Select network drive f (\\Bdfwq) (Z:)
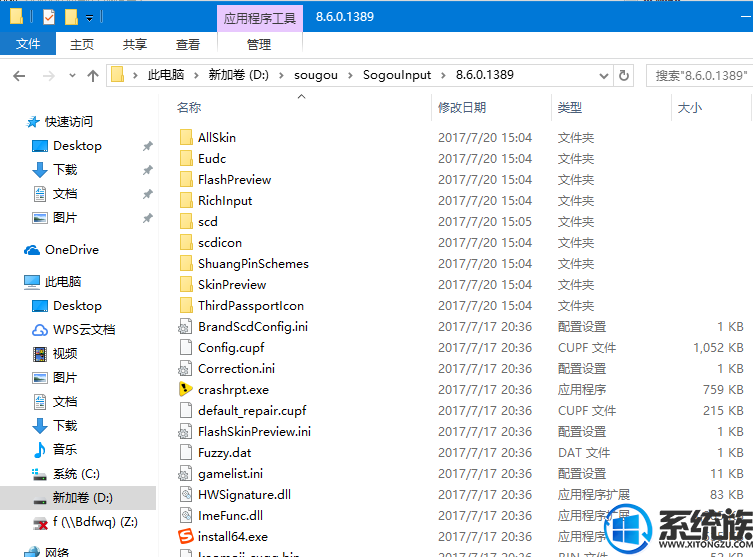The image size is (753, 557). pos(96,522)
